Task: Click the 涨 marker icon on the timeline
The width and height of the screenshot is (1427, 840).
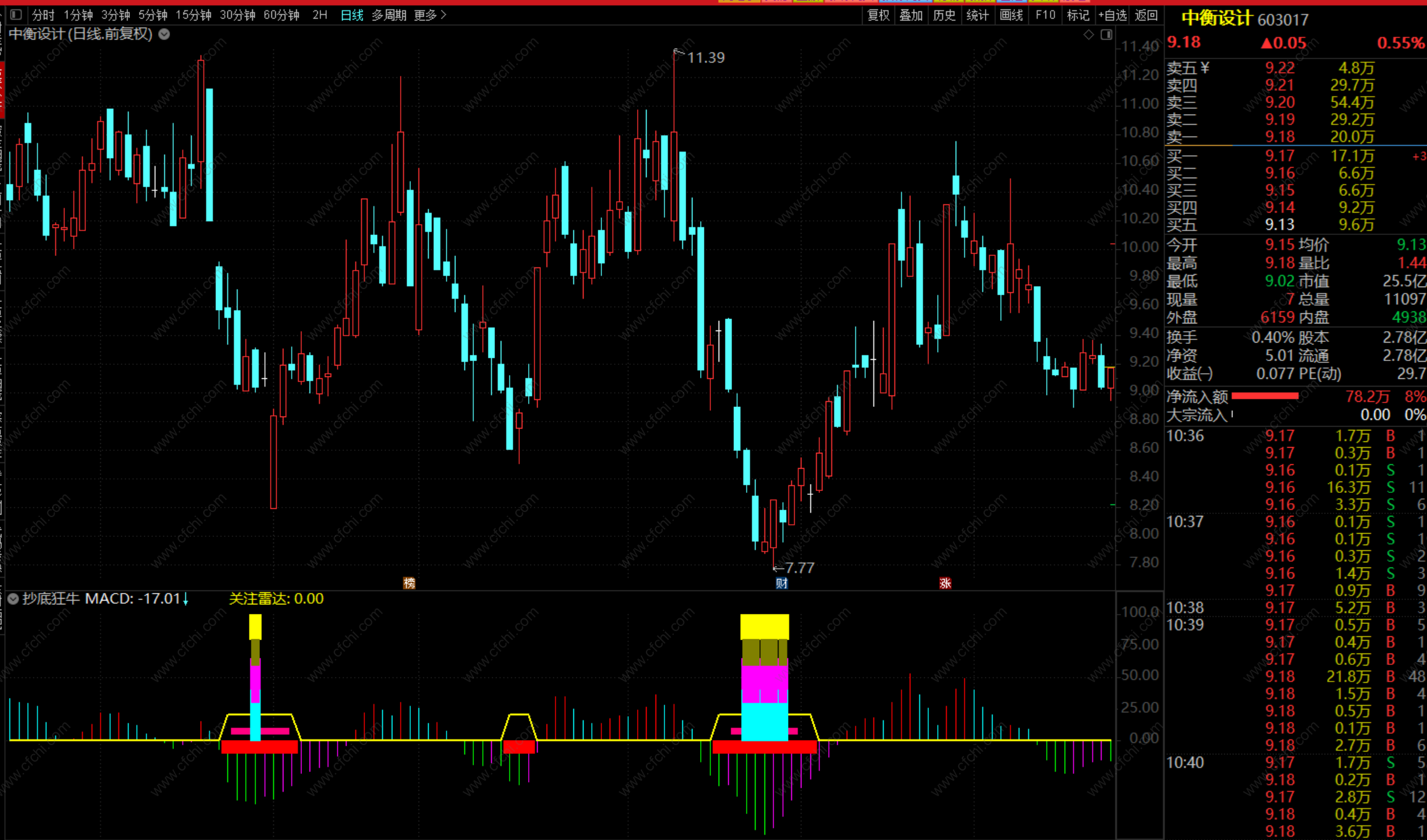Action: click(945, 583)
